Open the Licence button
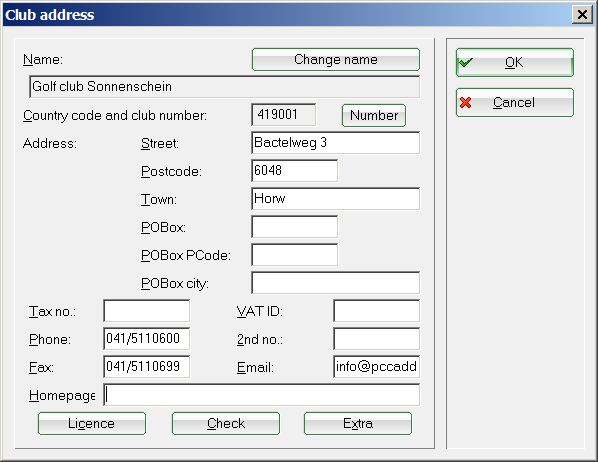The height and width of the screenshot is (462, 598). 92,423
